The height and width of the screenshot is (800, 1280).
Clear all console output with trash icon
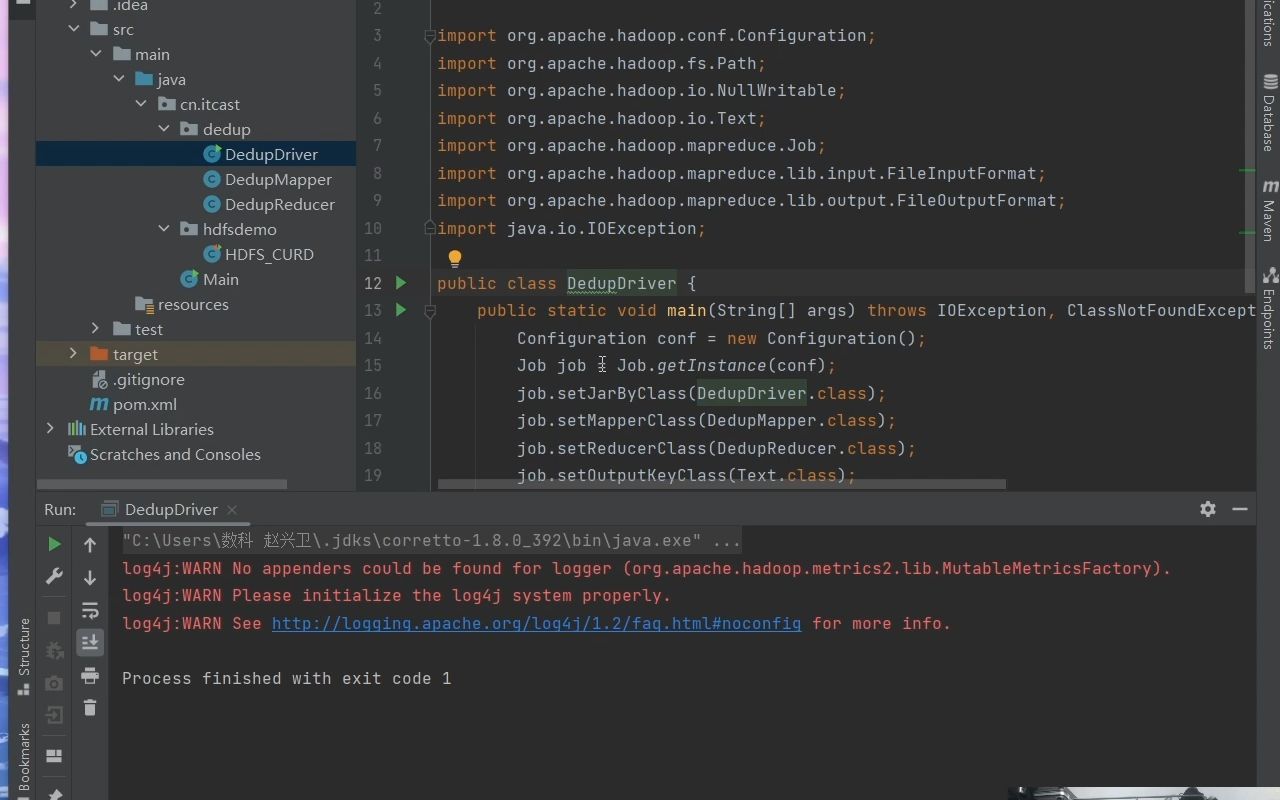coord(90,708)
